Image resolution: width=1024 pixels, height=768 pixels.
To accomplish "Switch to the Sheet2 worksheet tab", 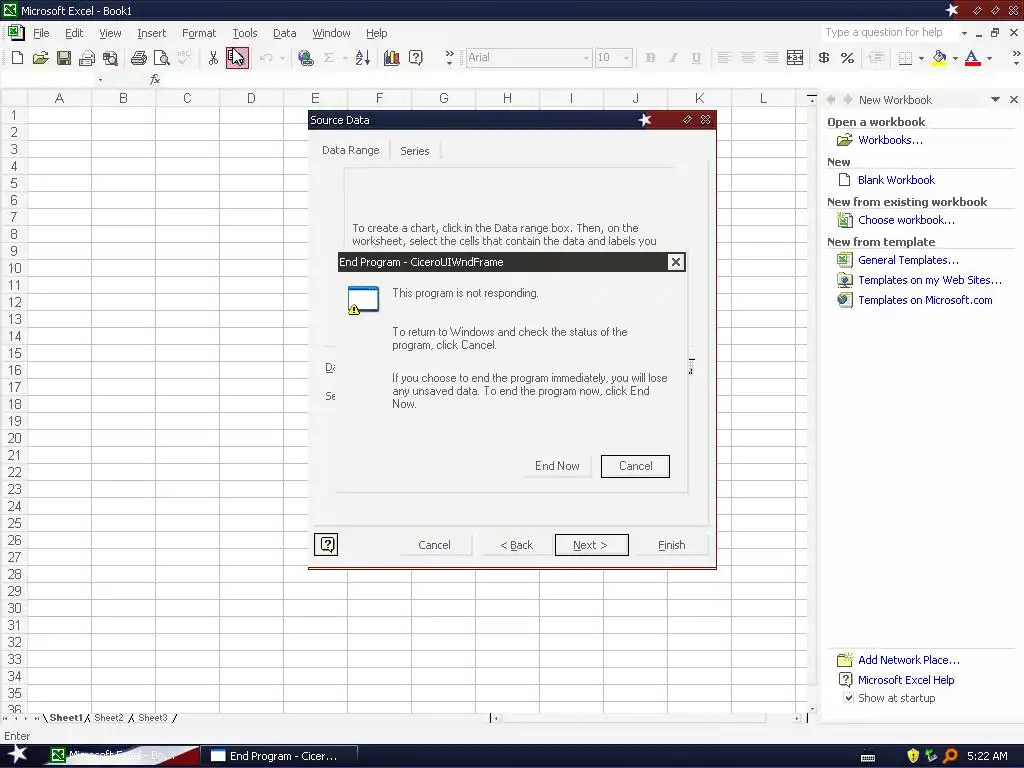I will [108, 718].
